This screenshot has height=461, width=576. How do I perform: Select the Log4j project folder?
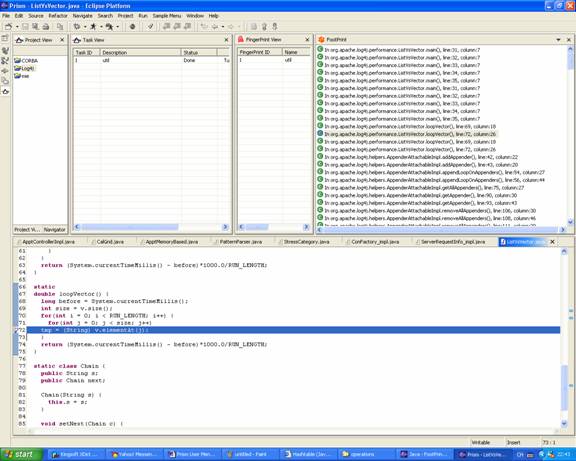24,68
